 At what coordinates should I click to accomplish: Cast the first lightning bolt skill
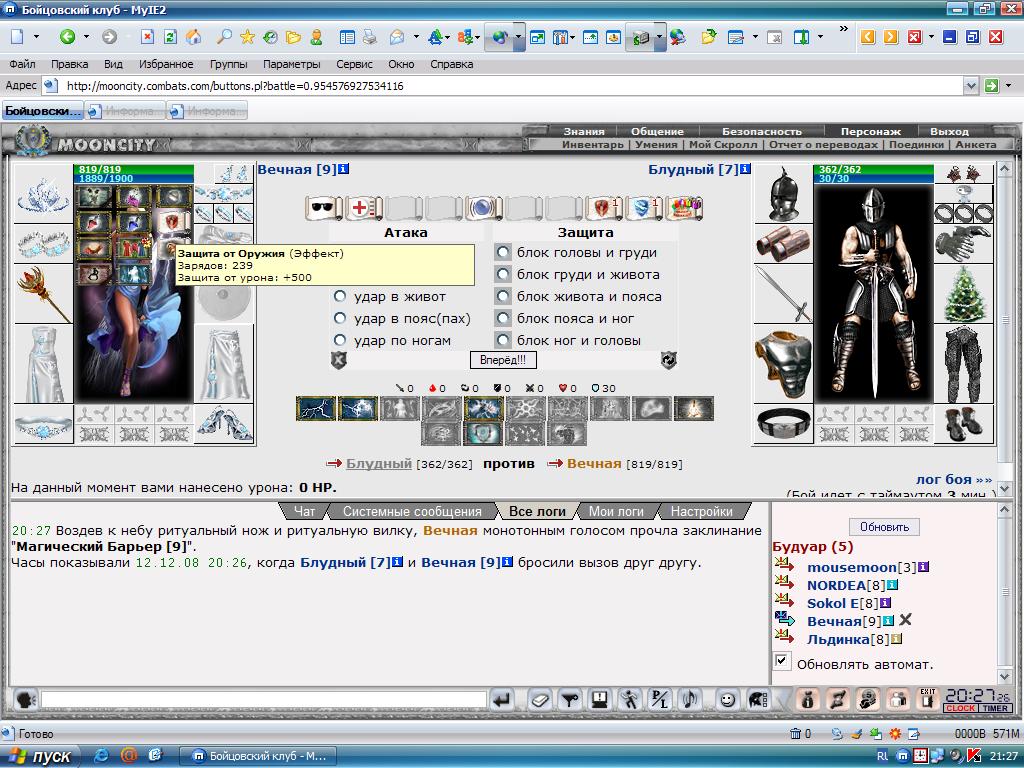point(316,409)
